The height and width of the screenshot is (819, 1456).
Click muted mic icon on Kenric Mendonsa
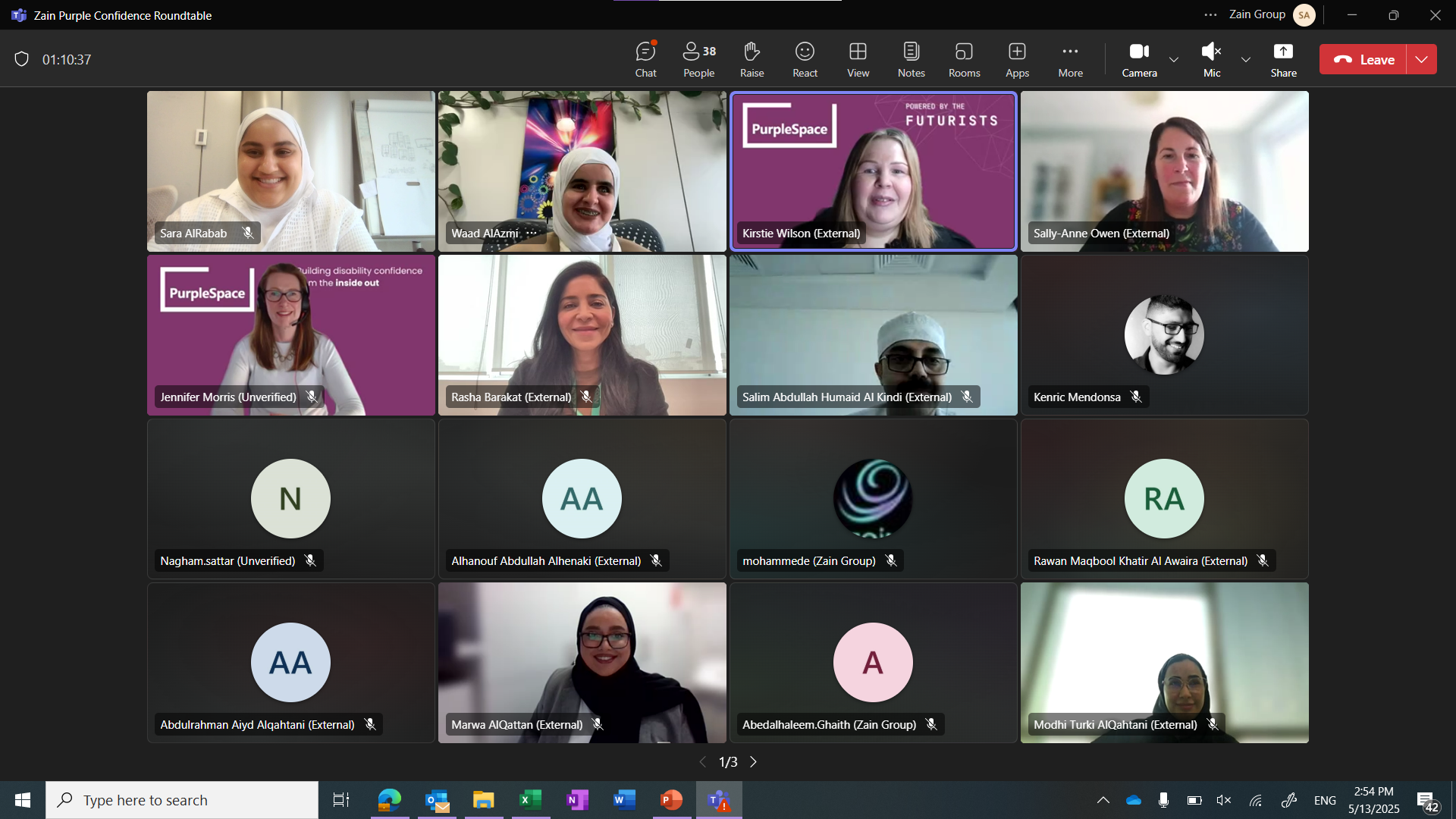(x=1136, y=397)
